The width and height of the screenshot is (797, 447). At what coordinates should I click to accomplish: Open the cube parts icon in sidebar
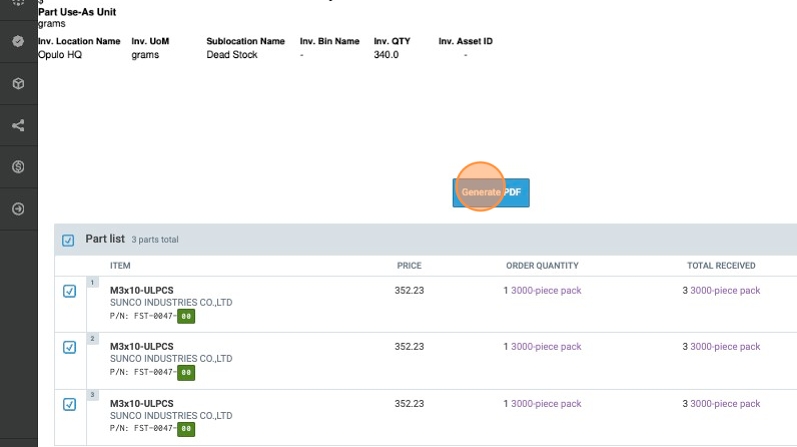point(18,84)
